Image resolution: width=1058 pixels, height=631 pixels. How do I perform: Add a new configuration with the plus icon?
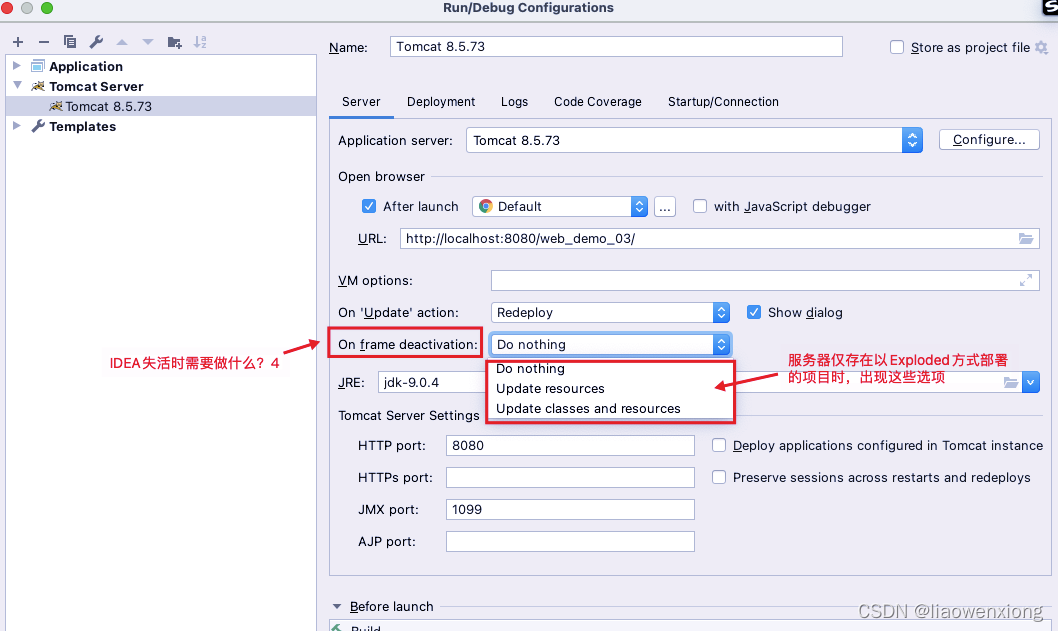(18, 42)
